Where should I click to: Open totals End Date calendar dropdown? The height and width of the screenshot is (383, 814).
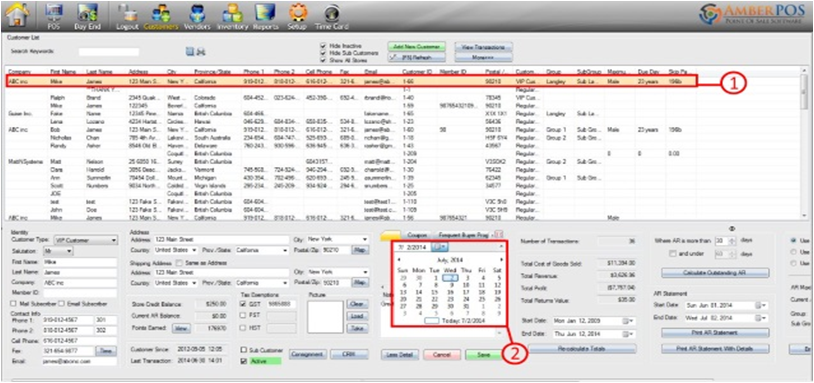coord(629,333)
